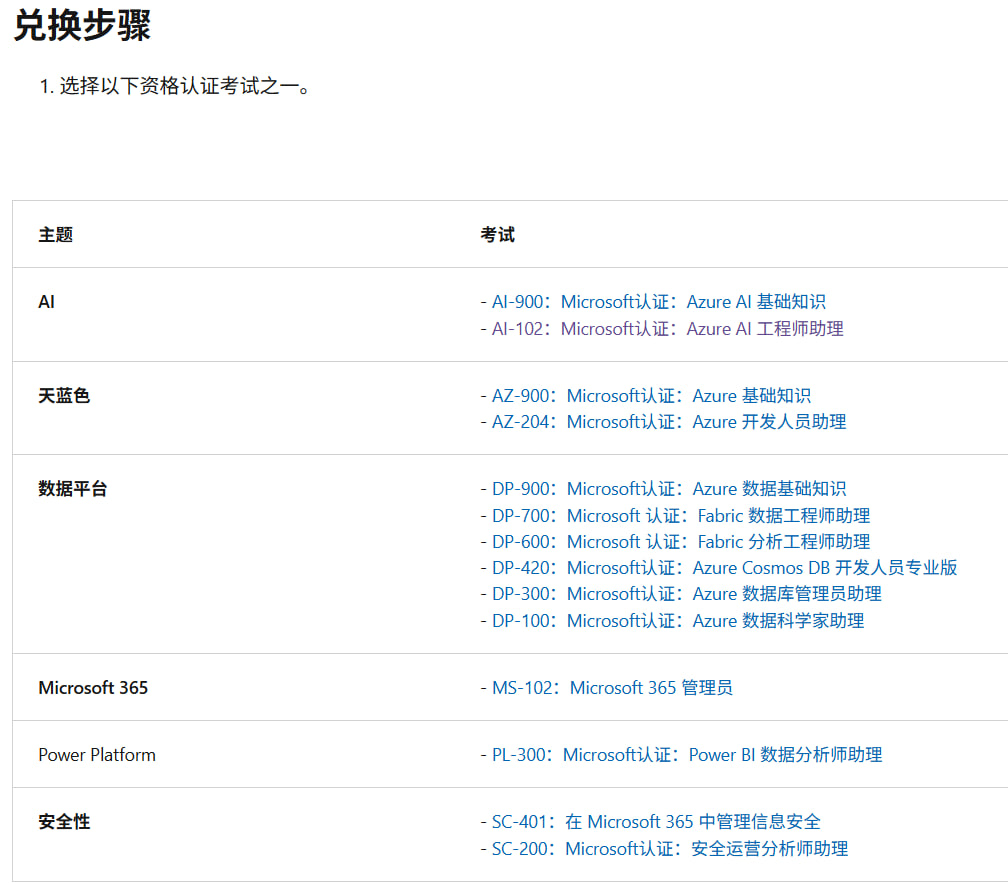
Task: Click the SC-401 Microsoft 365 信息安全 link
Action: click(x=655, y=822)
